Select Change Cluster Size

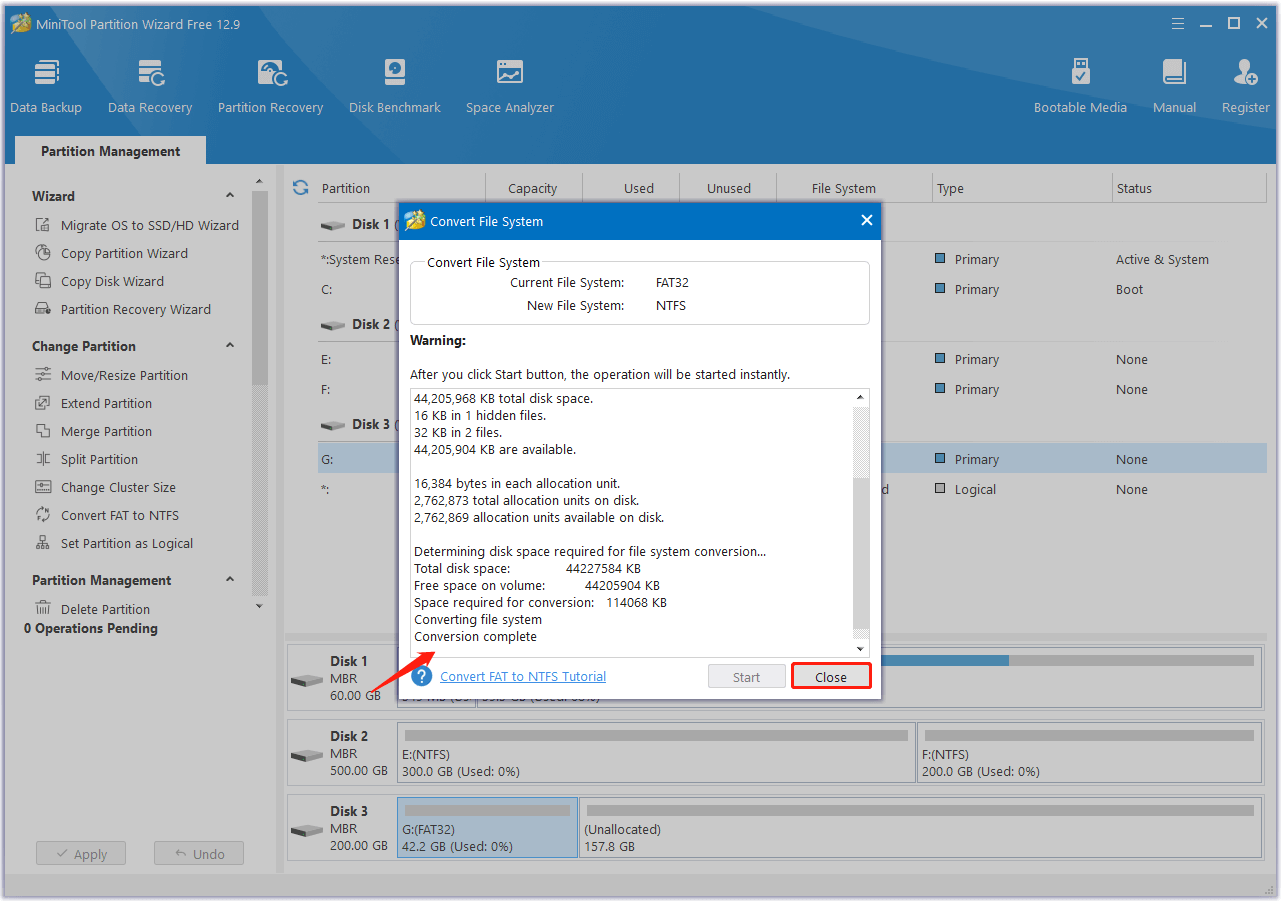pos(105,487)
